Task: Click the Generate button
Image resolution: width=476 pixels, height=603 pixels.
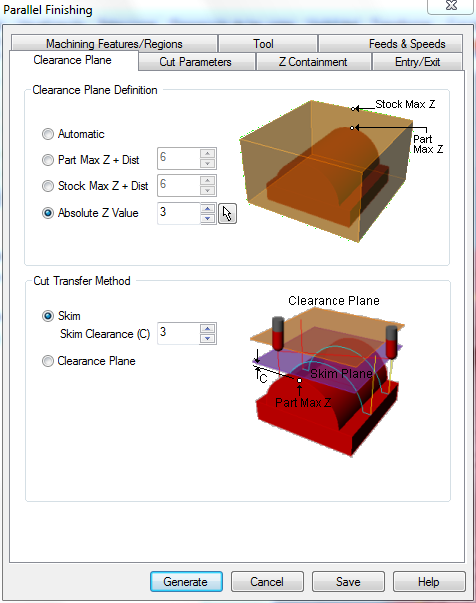Action: click(186, 581)
